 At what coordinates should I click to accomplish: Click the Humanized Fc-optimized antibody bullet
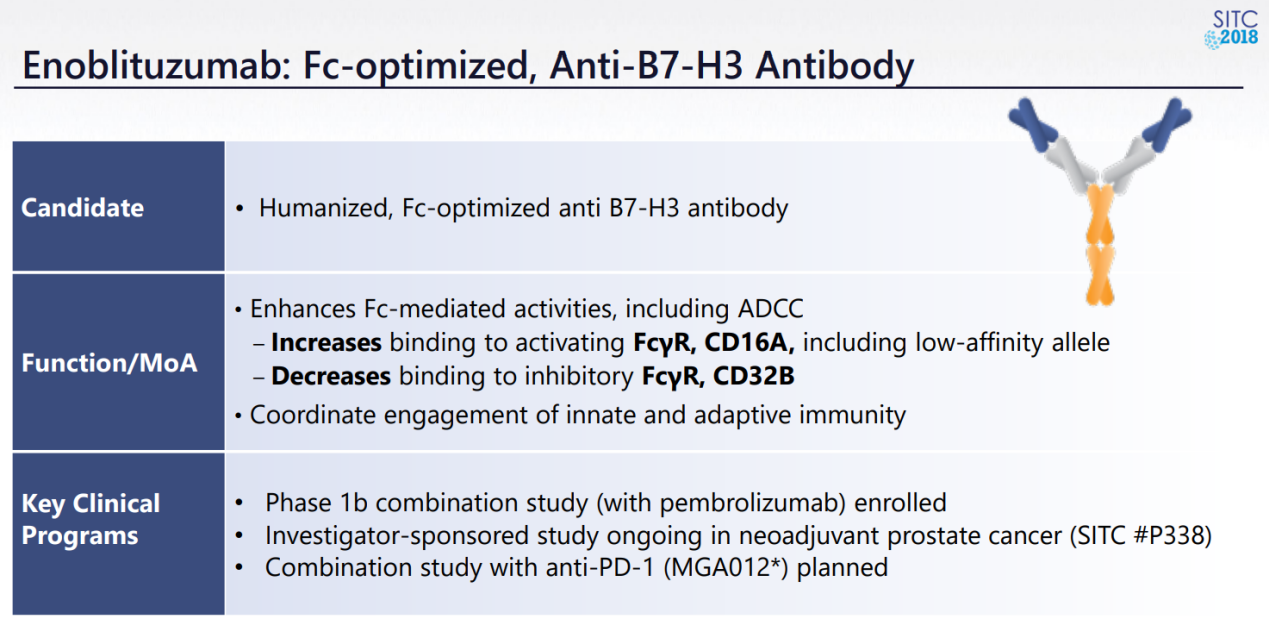512,208
